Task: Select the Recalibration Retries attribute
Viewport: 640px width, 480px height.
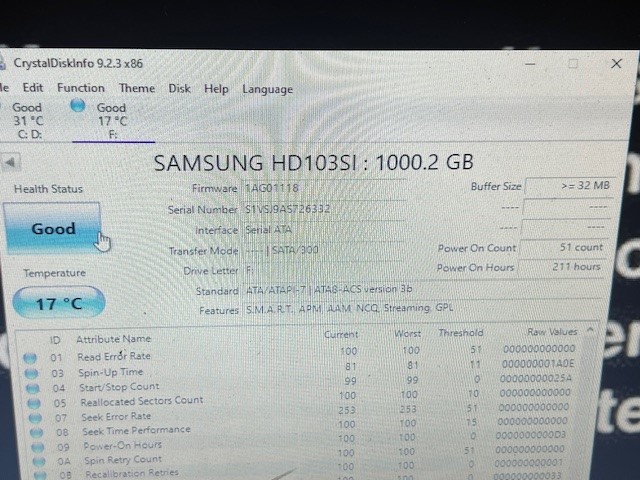Action: (132, 473)
